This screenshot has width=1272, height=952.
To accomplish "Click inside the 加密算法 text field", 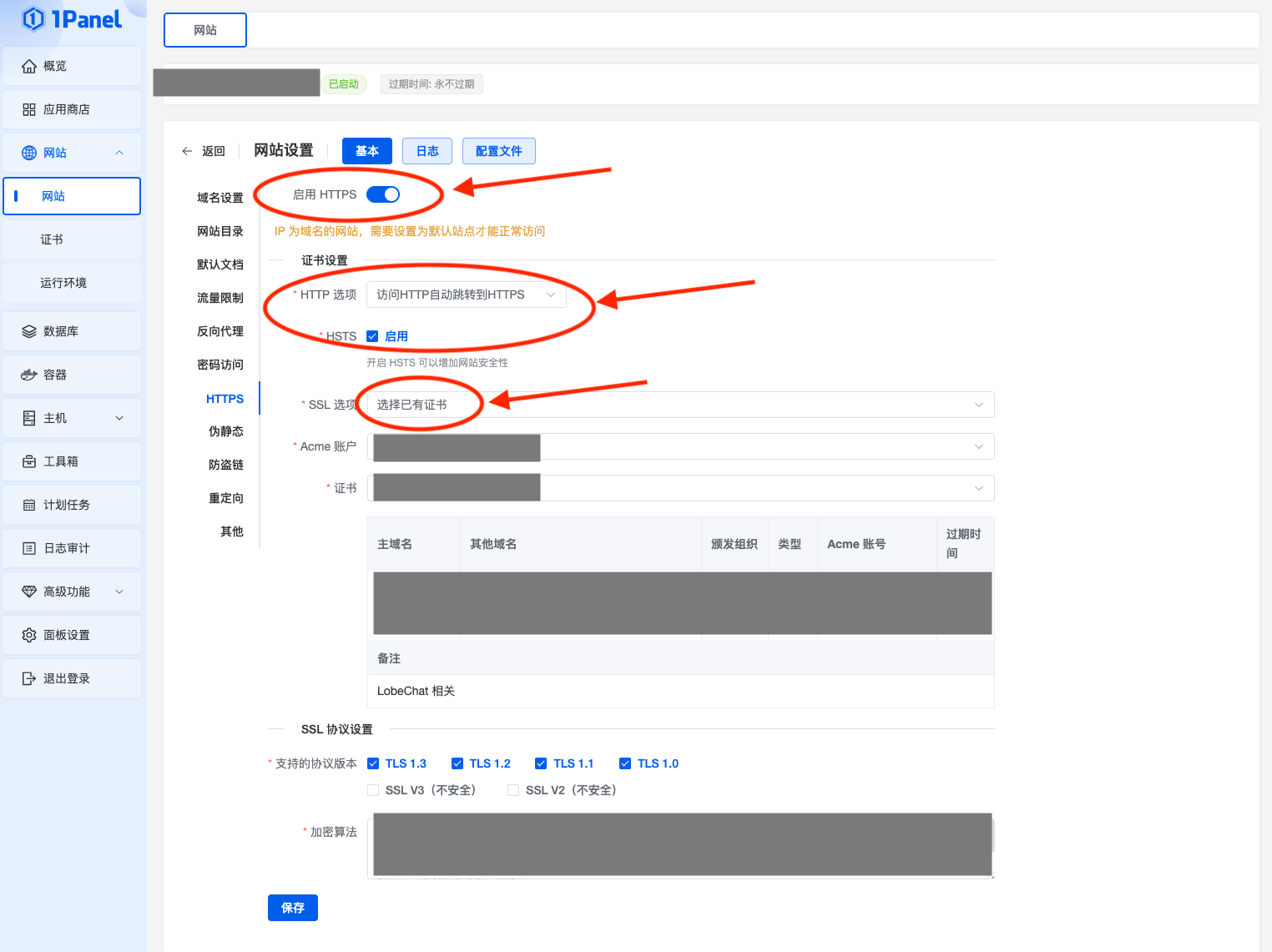I will pos(680,844).
